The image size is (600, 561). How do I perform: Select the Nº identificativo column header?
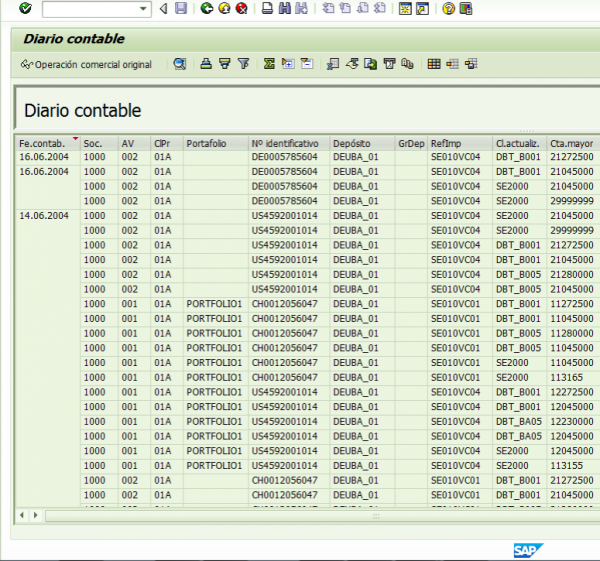pos(289,144)
